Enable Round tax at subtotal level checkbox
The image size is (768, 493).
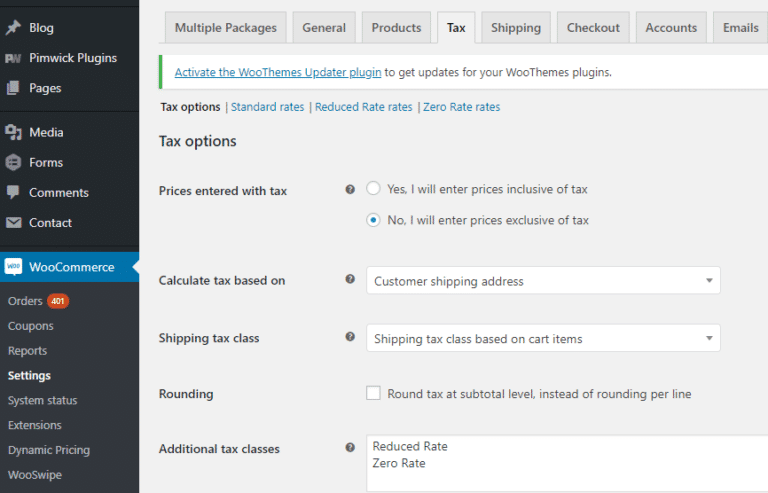click(373, 393)
